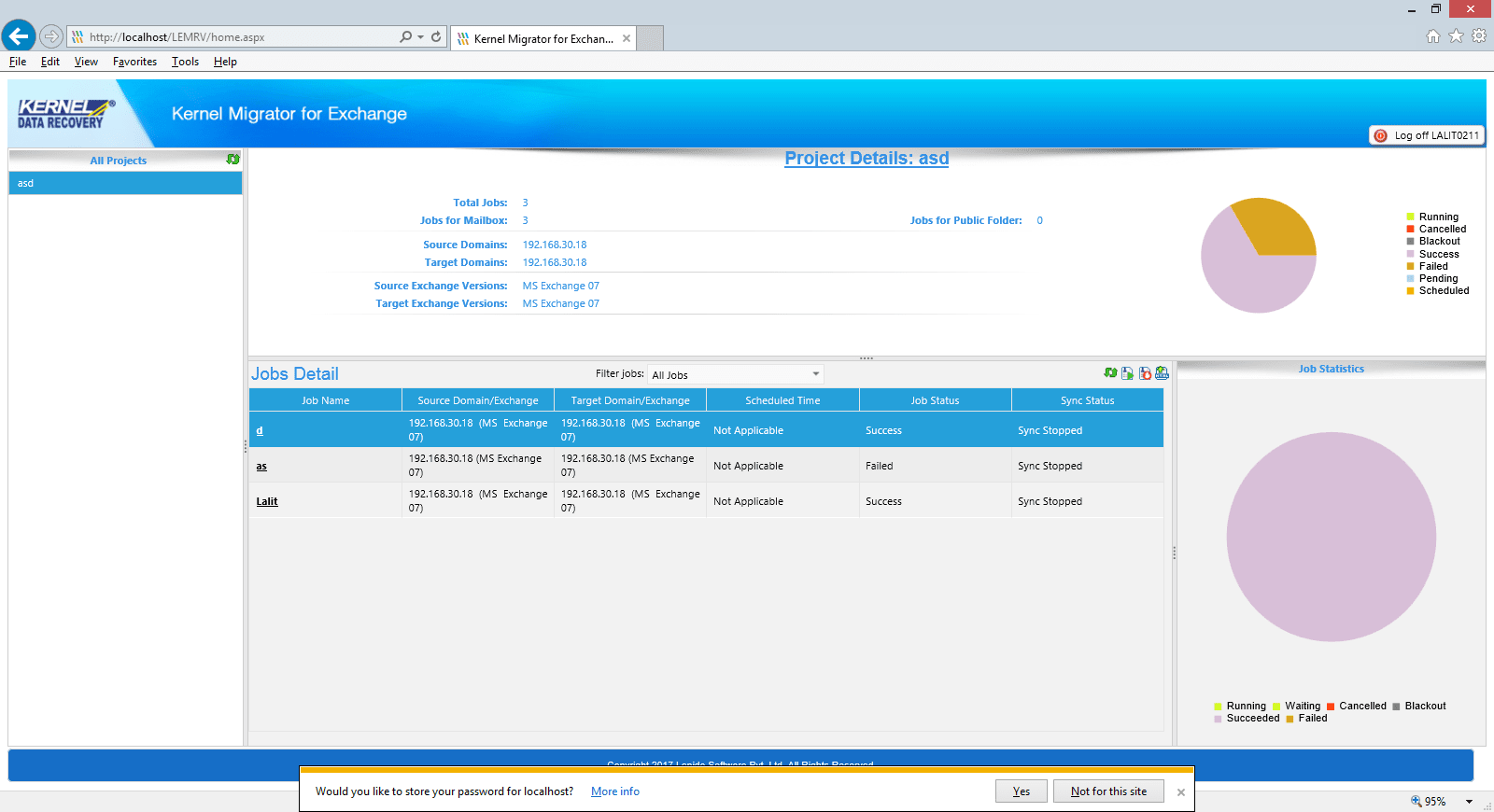Click the All Projects header
1494x812 pixels.
click(118, 161)
